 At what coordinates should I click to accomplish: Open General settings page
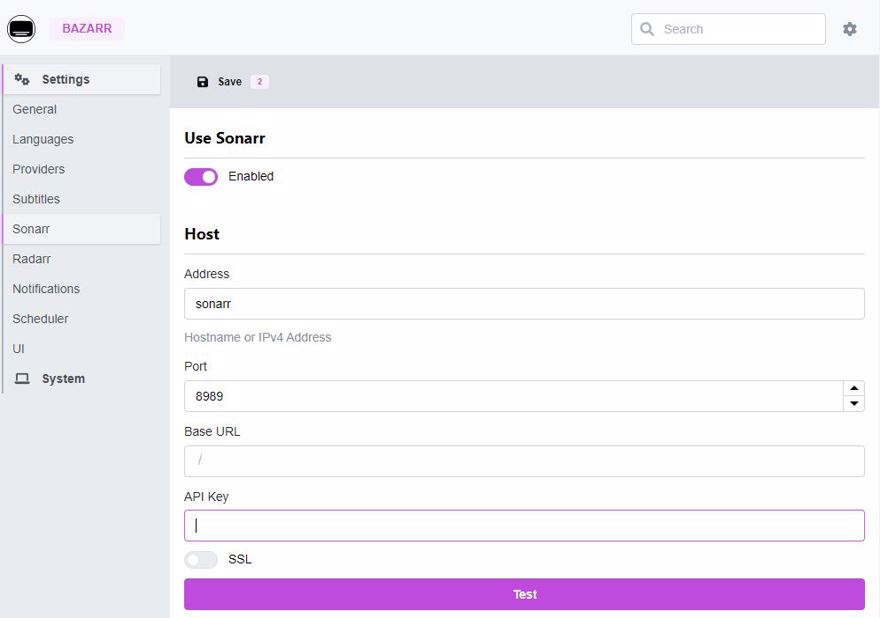coord(34,109)
